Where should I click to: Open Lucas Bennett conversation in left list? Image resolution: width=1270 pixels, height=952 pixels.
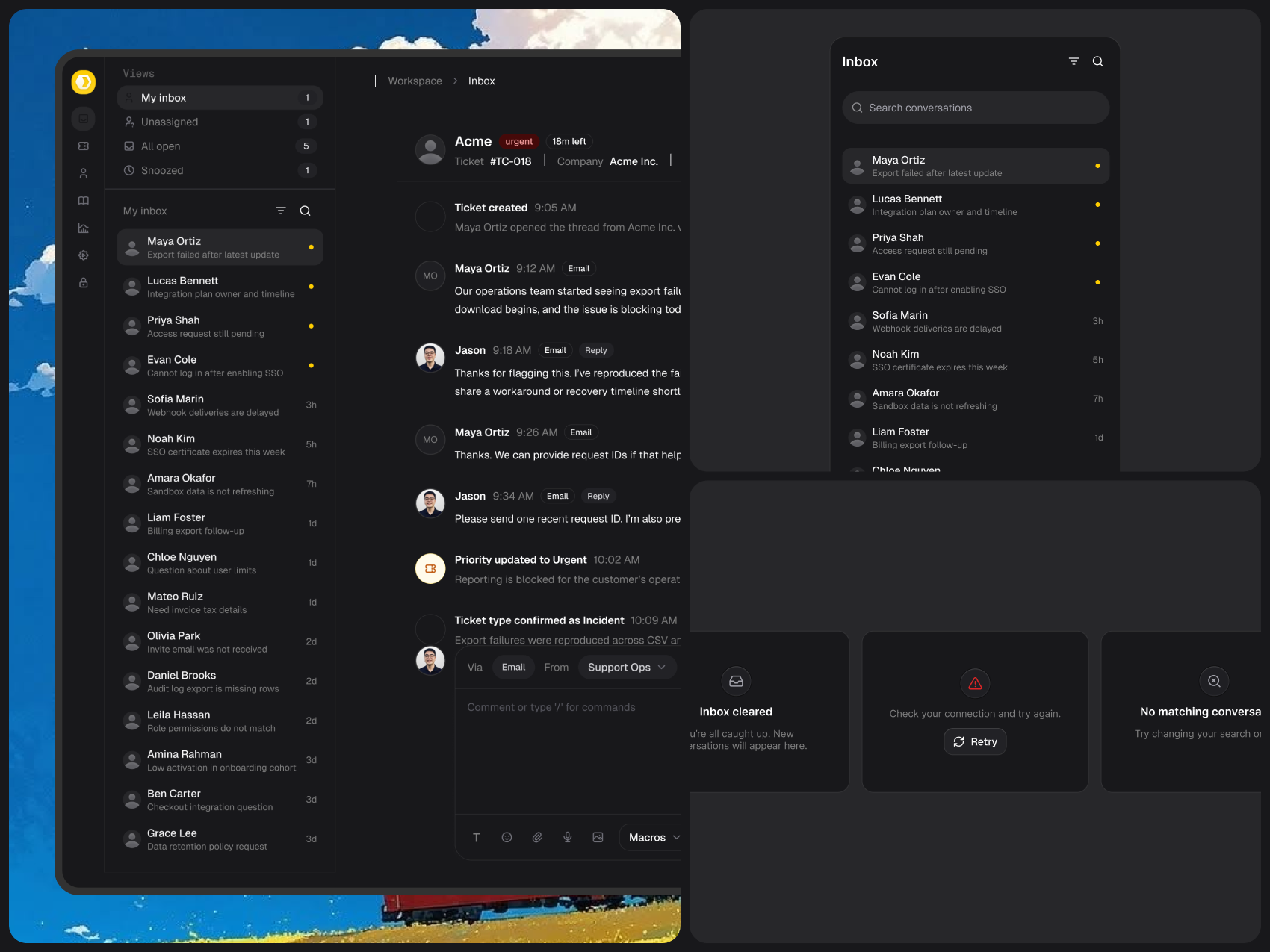click(220, 287)
